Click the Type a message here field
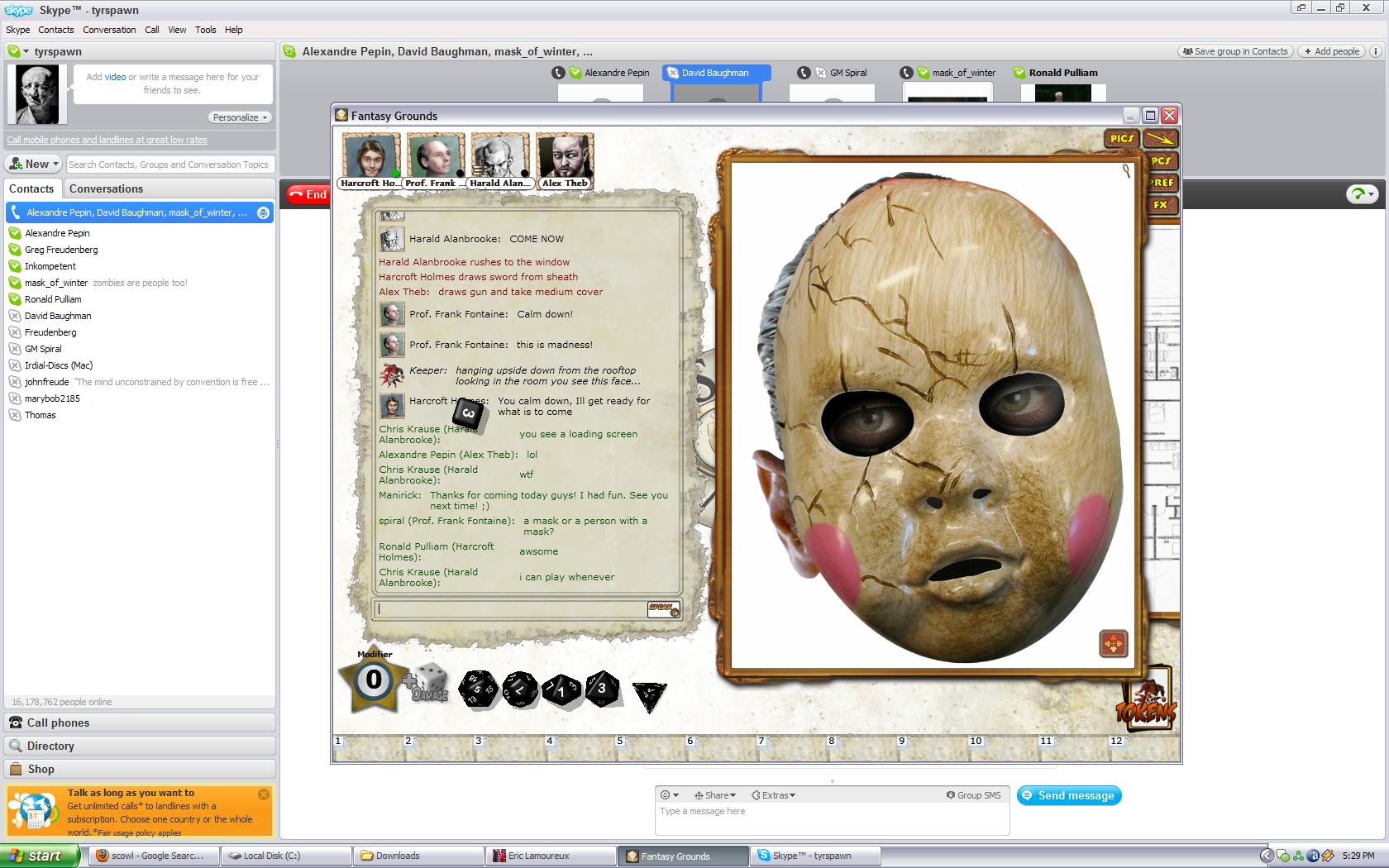The height and width of the screenshot is (868, 1389). point(832,818)
